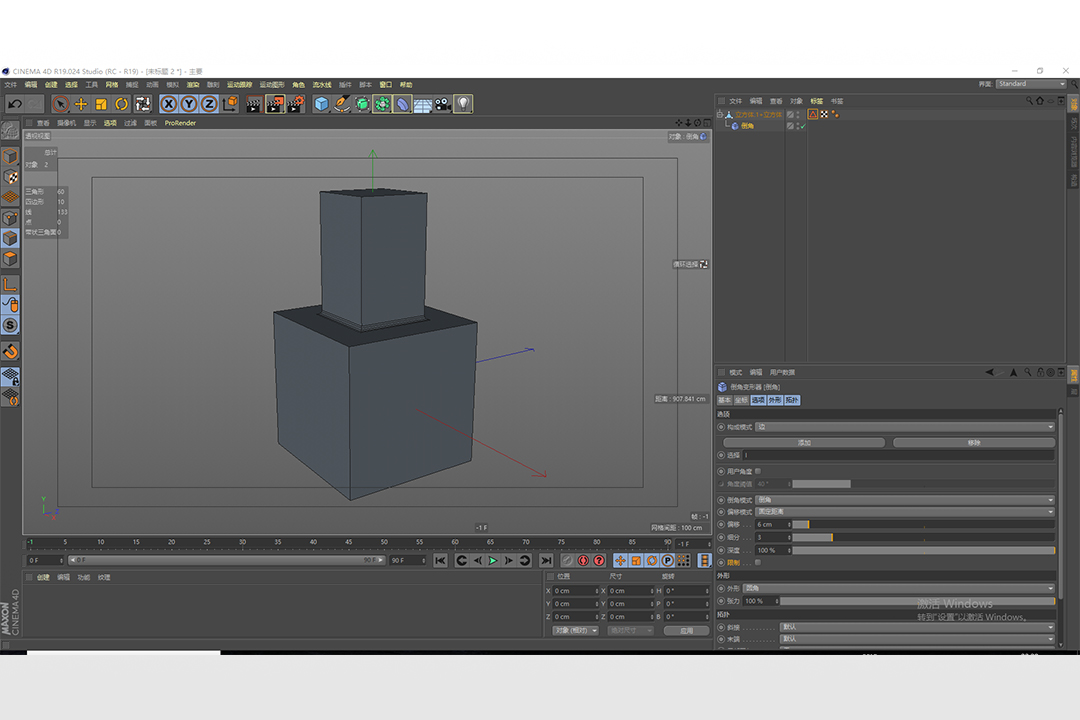1080x720 pixels.
Task: Toggle the 倒角 deformer enabled checkmark
Action: click(803, 126)
